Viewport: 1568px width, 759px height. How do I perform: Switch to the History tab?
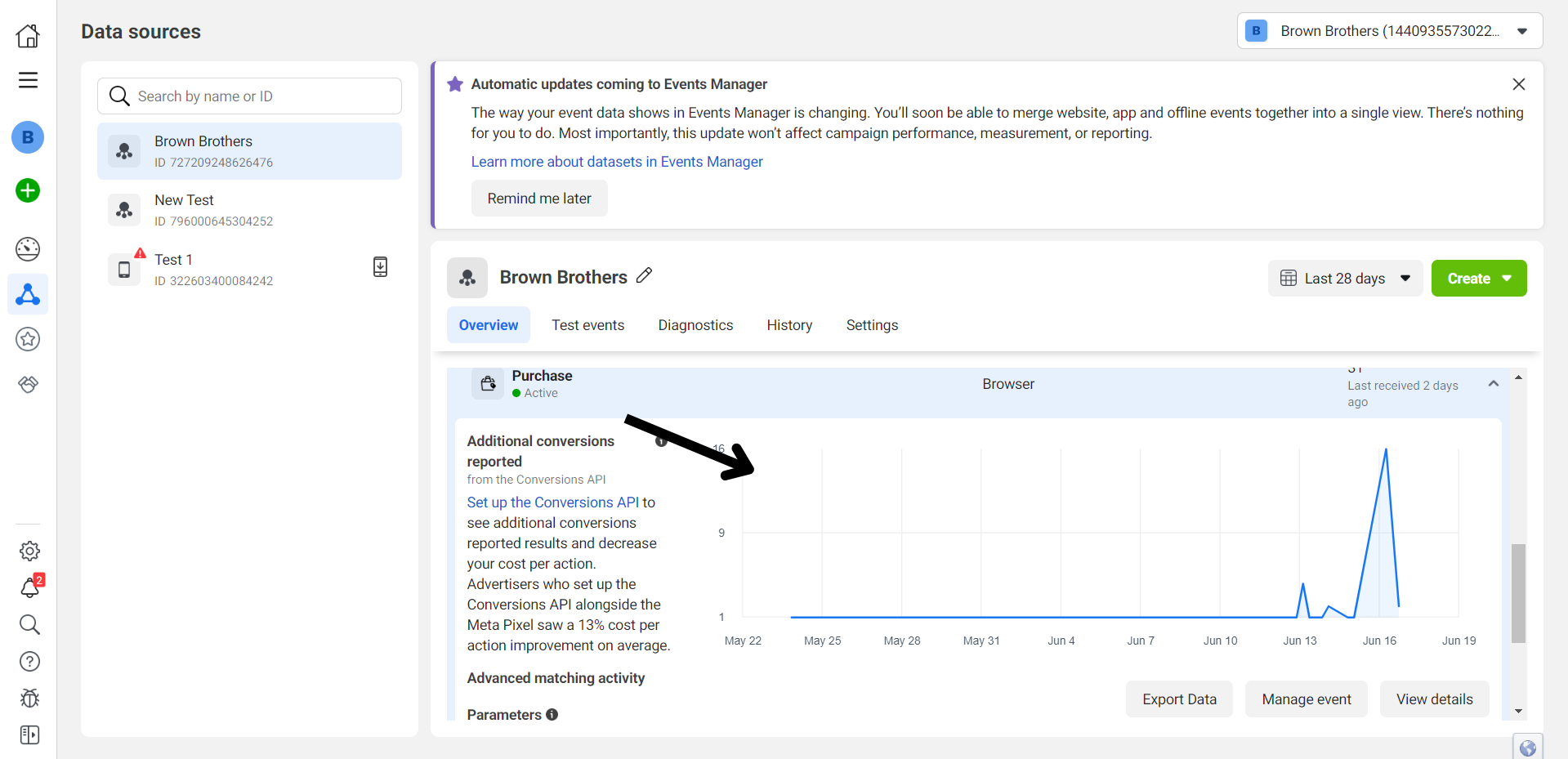pyautogui.click(x=789, y=325)
